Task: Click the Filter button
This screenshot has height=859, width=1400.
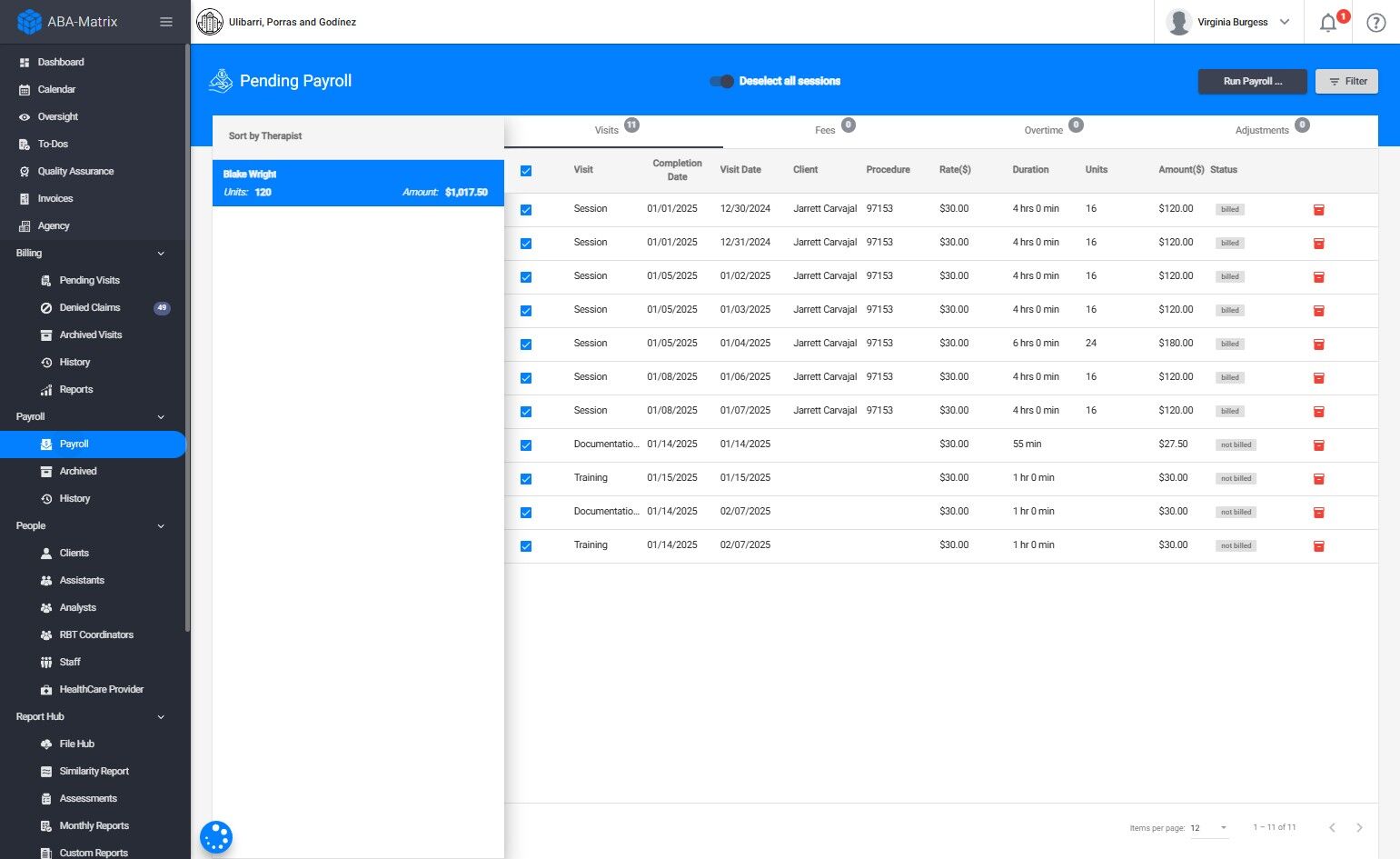Action: click(1346, 82)
